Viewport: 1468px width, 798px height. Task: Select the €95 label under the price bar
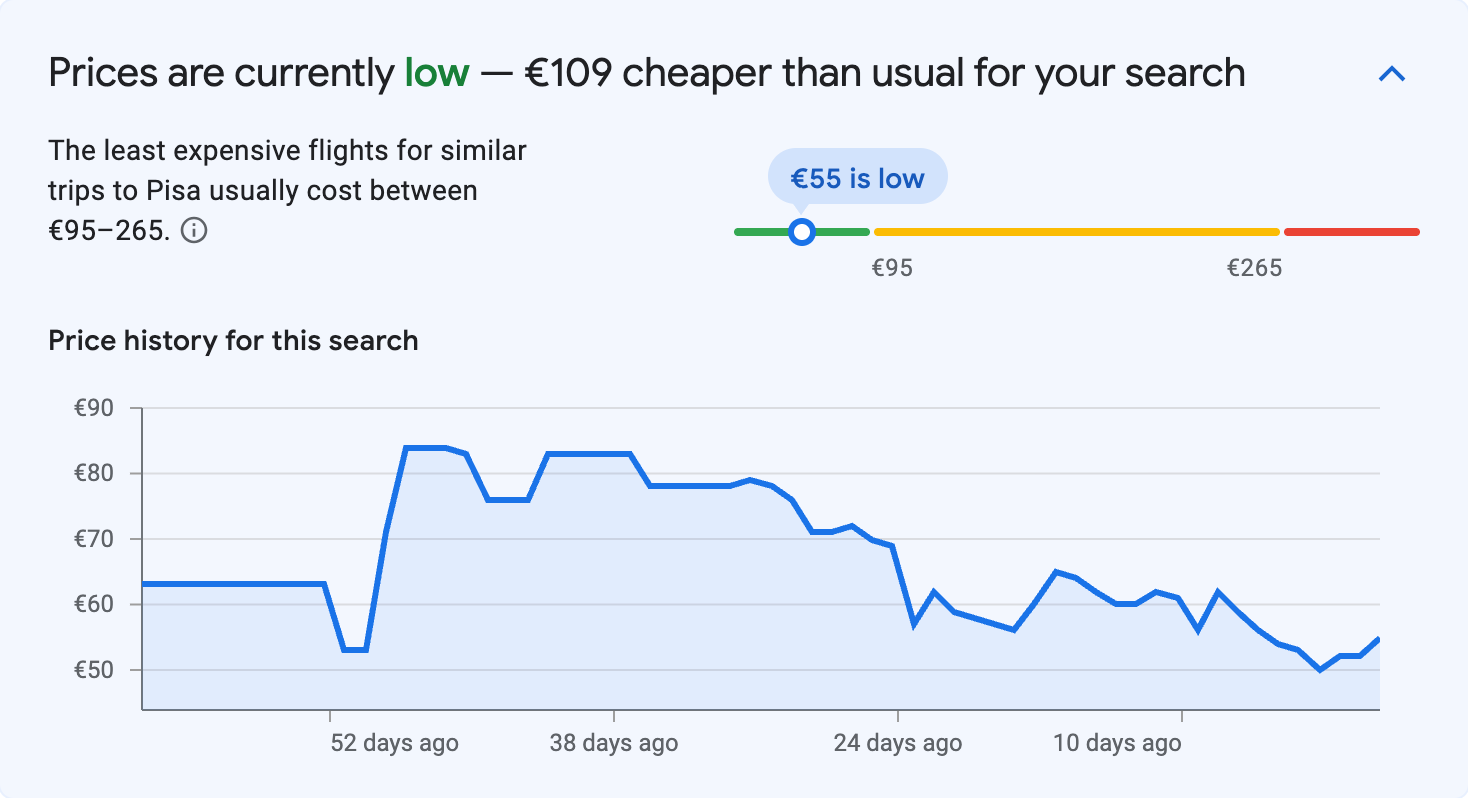(893, 267)
